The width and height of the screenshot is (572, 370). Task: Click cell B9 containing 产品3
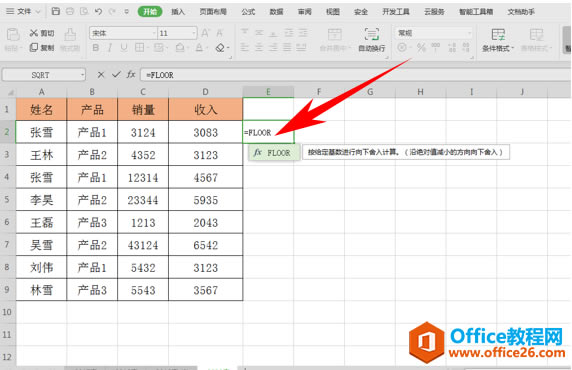[x=92, y=290]
